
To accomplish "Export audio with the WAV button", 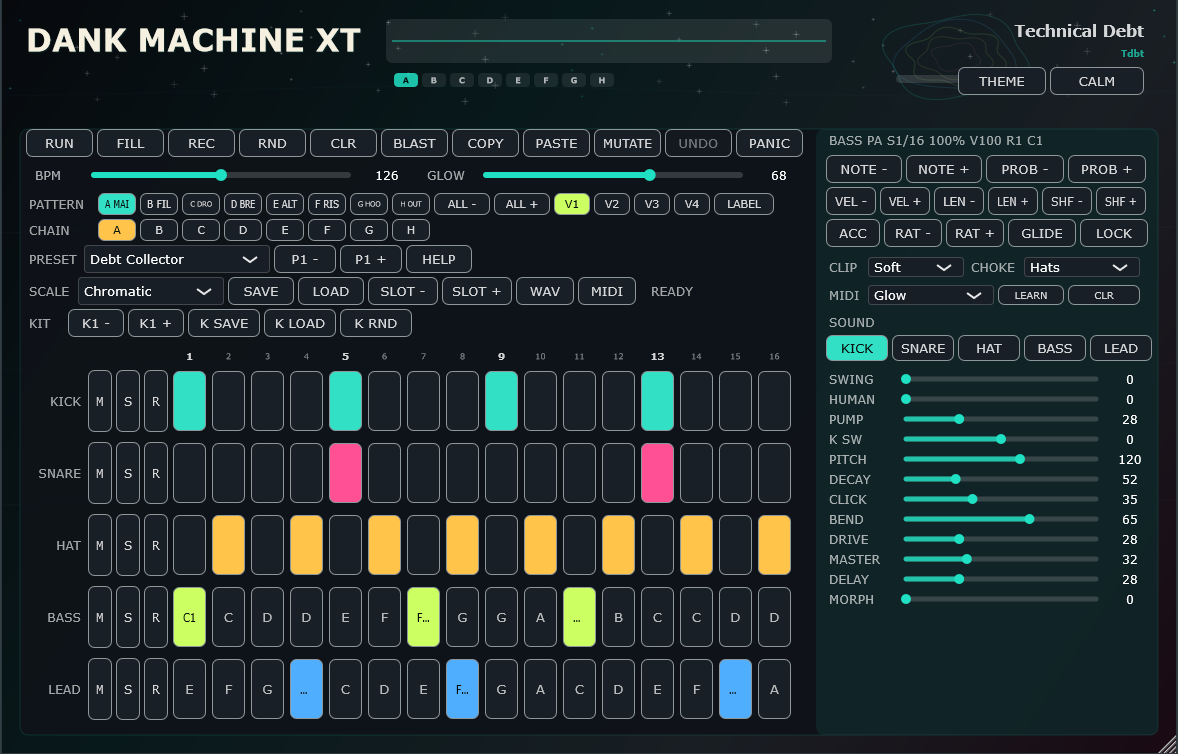I will coord(545,291).
